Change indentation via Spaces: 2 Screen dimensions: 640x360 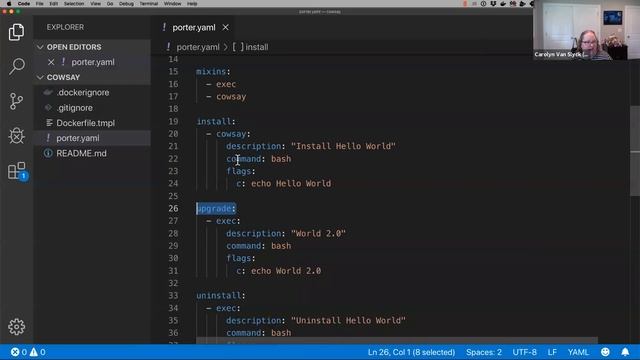tap(484, 352)
